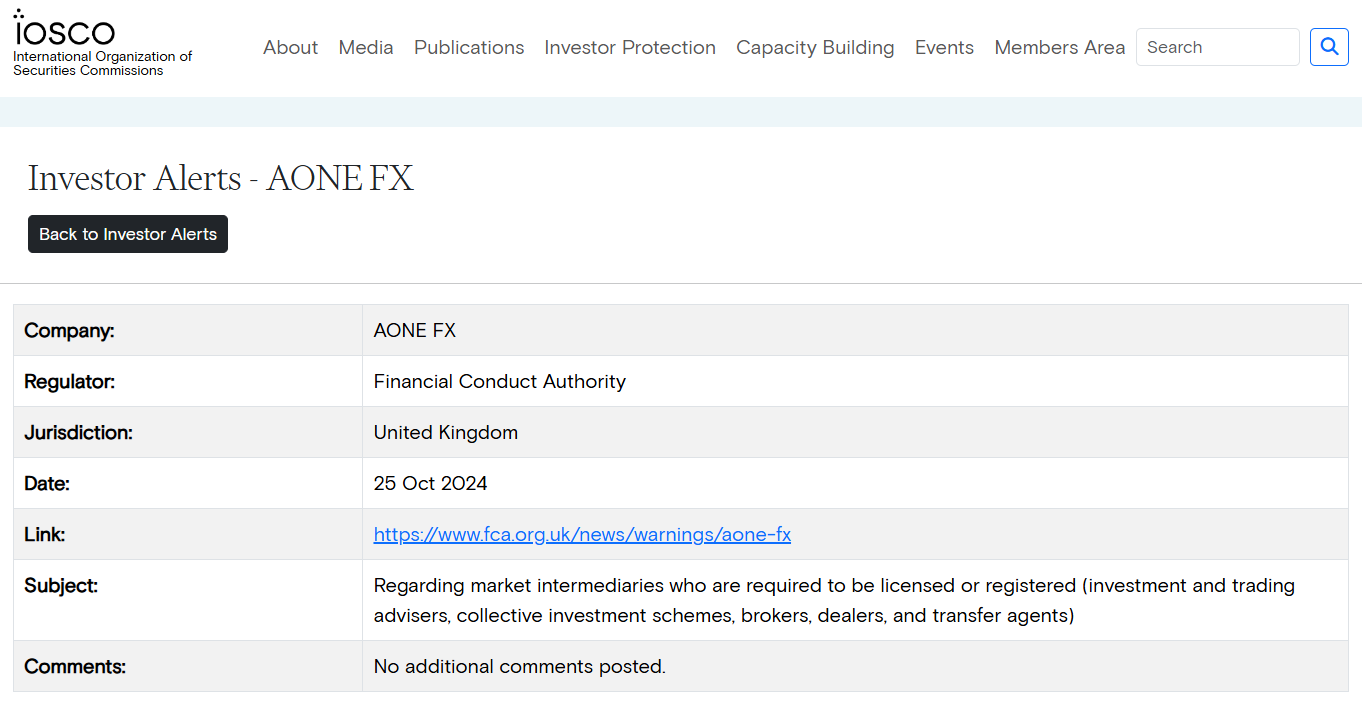Focus the Search input field
Image resolution: width=1362 pixels, height=701 pixels.
tap(1217, 47)
